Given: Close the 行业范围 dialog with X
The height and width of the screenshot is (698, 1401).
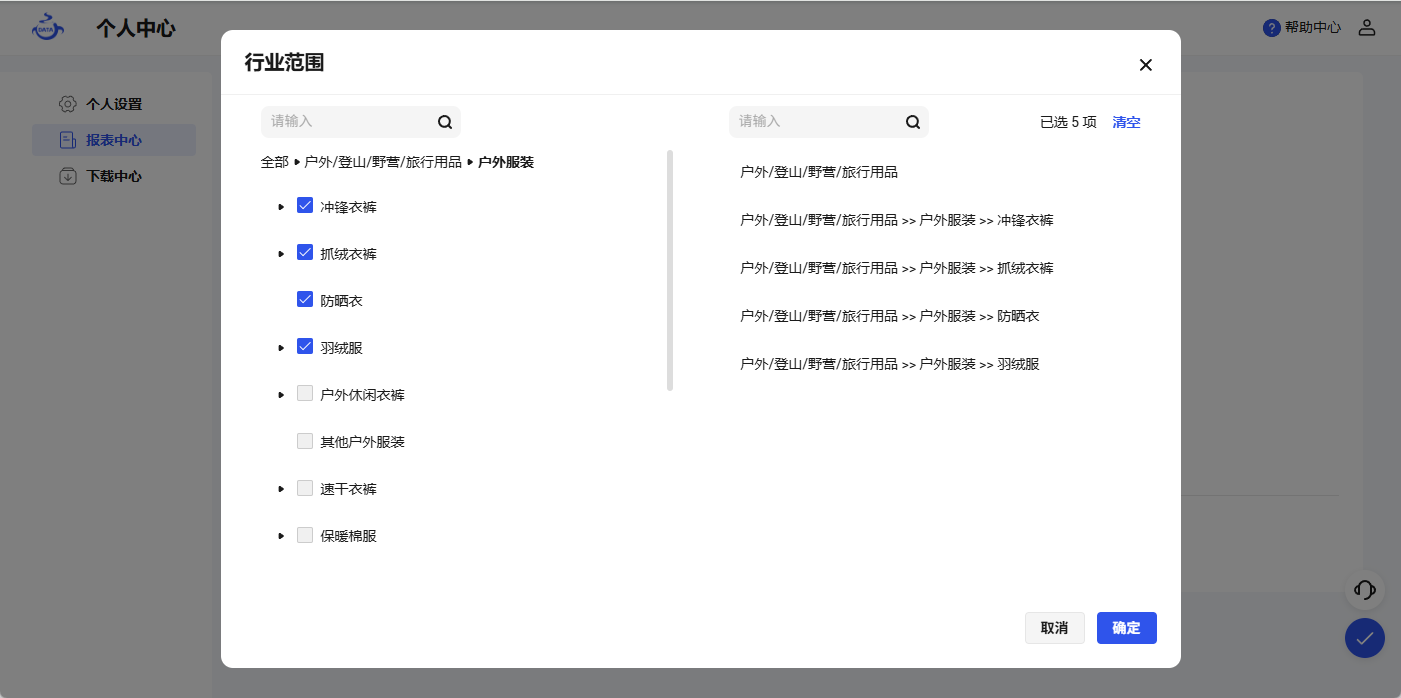Looking at the screenshot, I should [x=1146, y=65].
